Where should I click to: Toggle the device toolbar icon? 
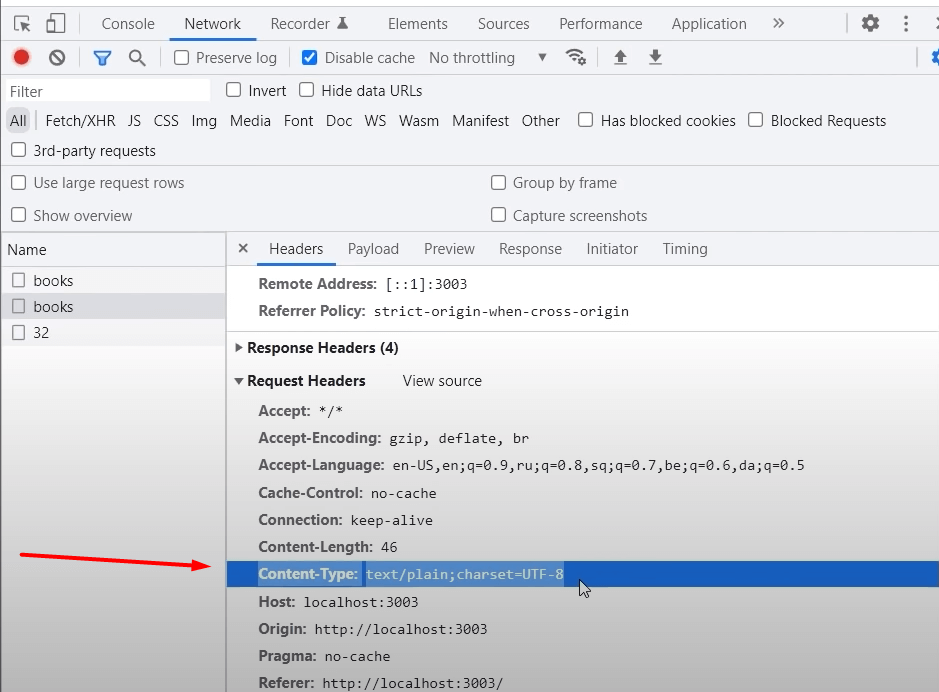point(56,24)
